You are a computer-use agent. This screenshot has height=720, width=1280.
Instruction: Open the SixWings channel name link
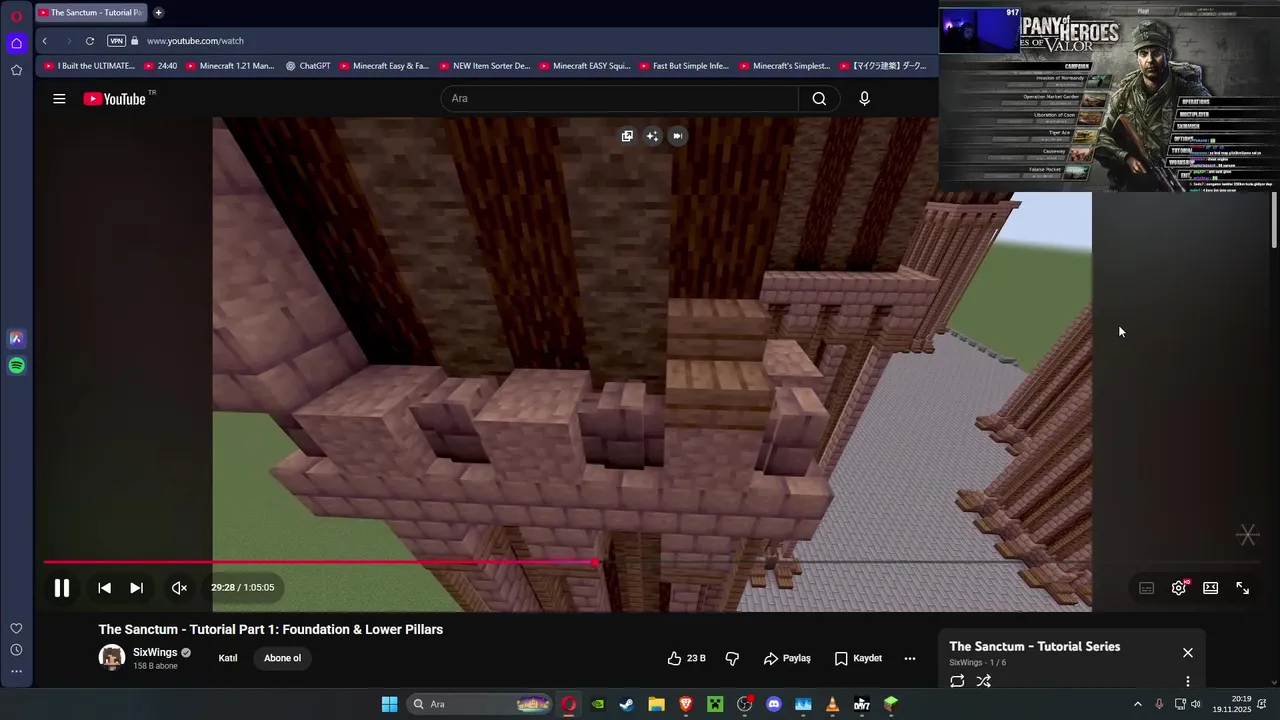coord(155,652)
